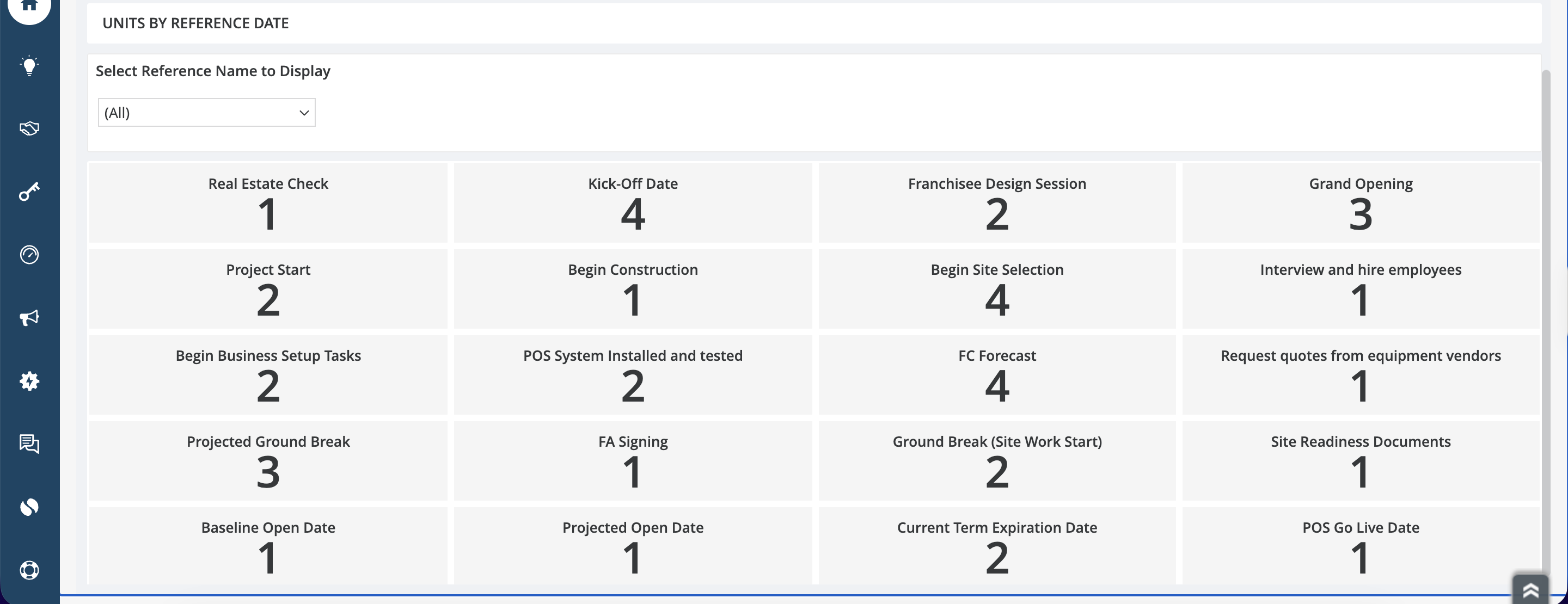Click the megaphone icon in sidebar

tap(29, 318)
